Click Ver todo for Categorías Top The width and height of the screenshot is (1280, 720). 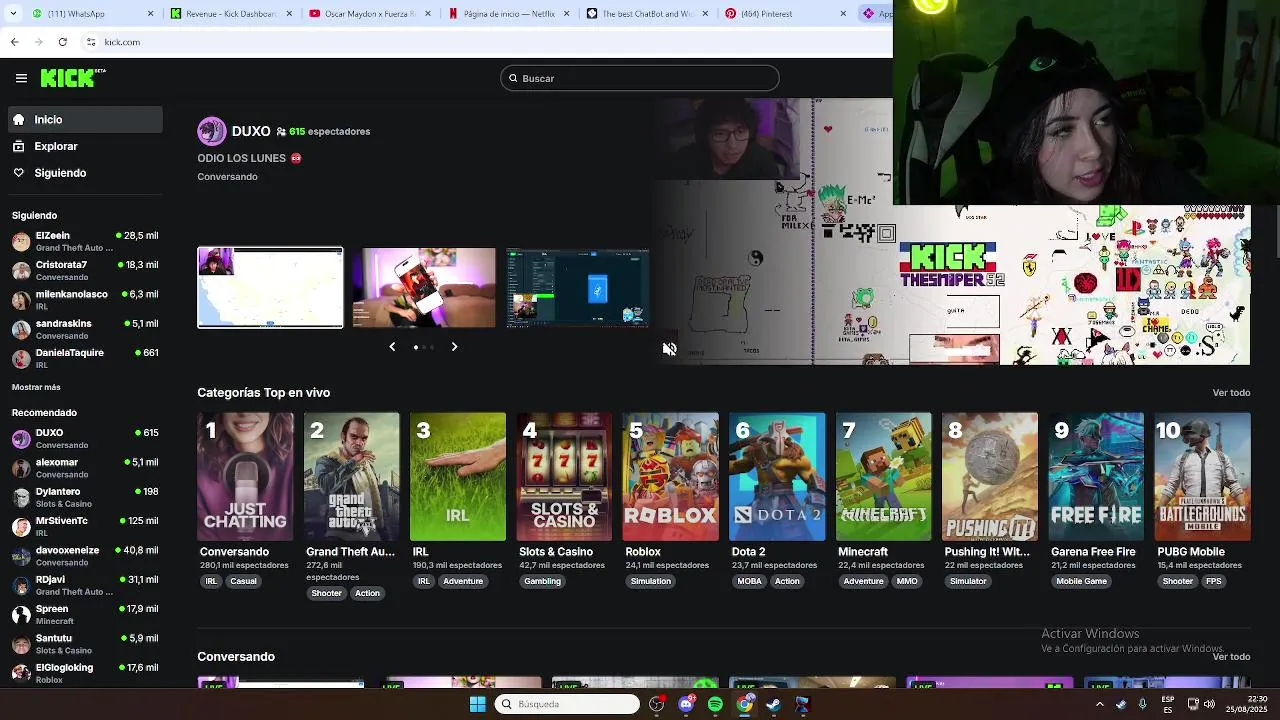click(1231, 393)
